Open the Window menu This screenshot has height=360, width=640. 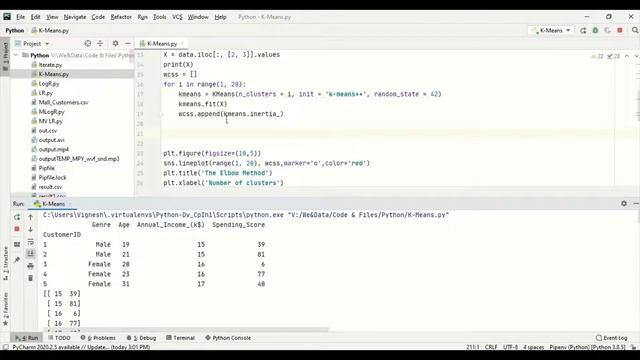pos(198,17)
